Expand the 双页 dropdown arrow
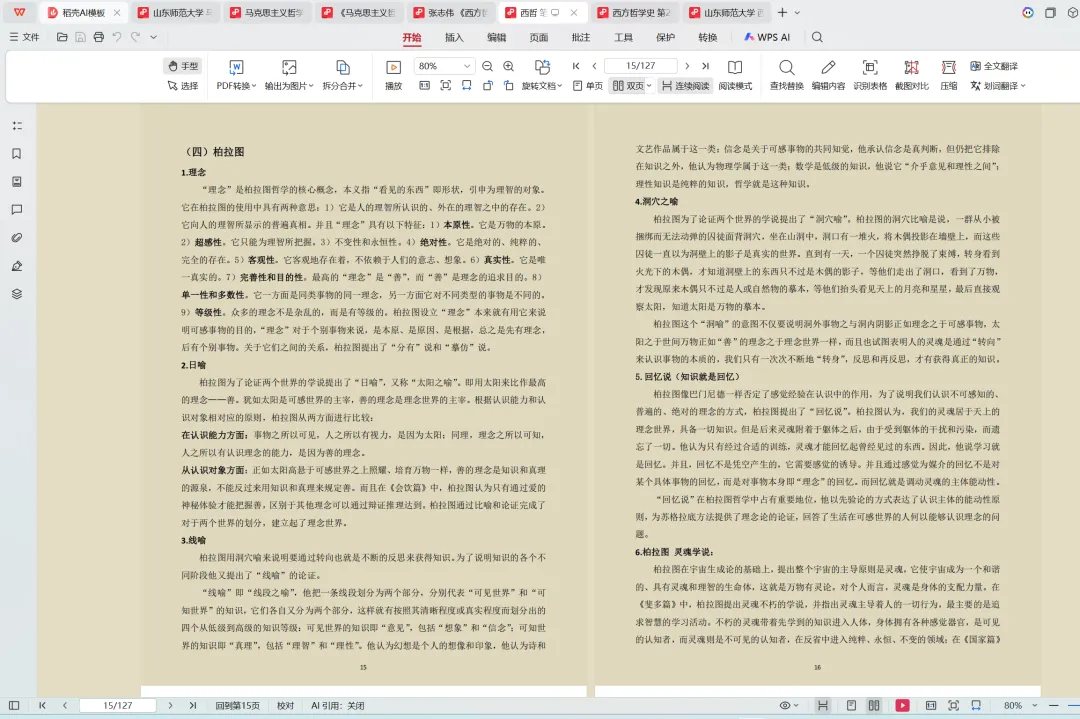Screen dimensions: 1080x719 (649, 86)
